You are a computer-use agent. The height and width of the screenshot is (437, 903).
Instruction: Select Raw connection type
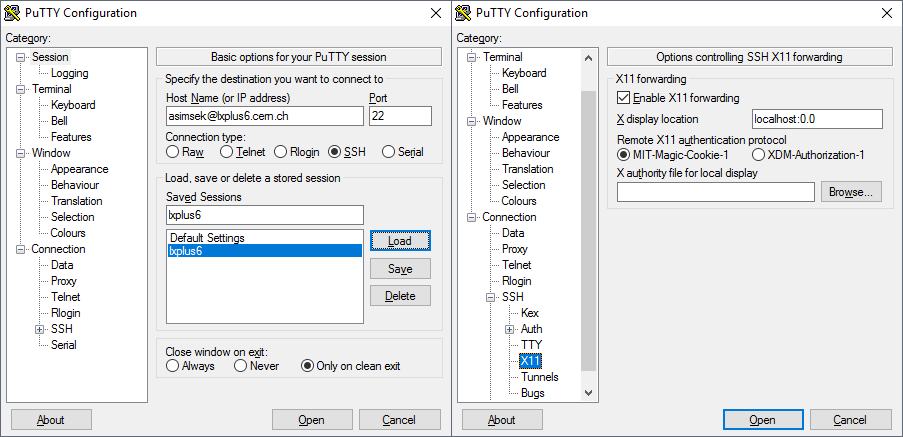172,152
